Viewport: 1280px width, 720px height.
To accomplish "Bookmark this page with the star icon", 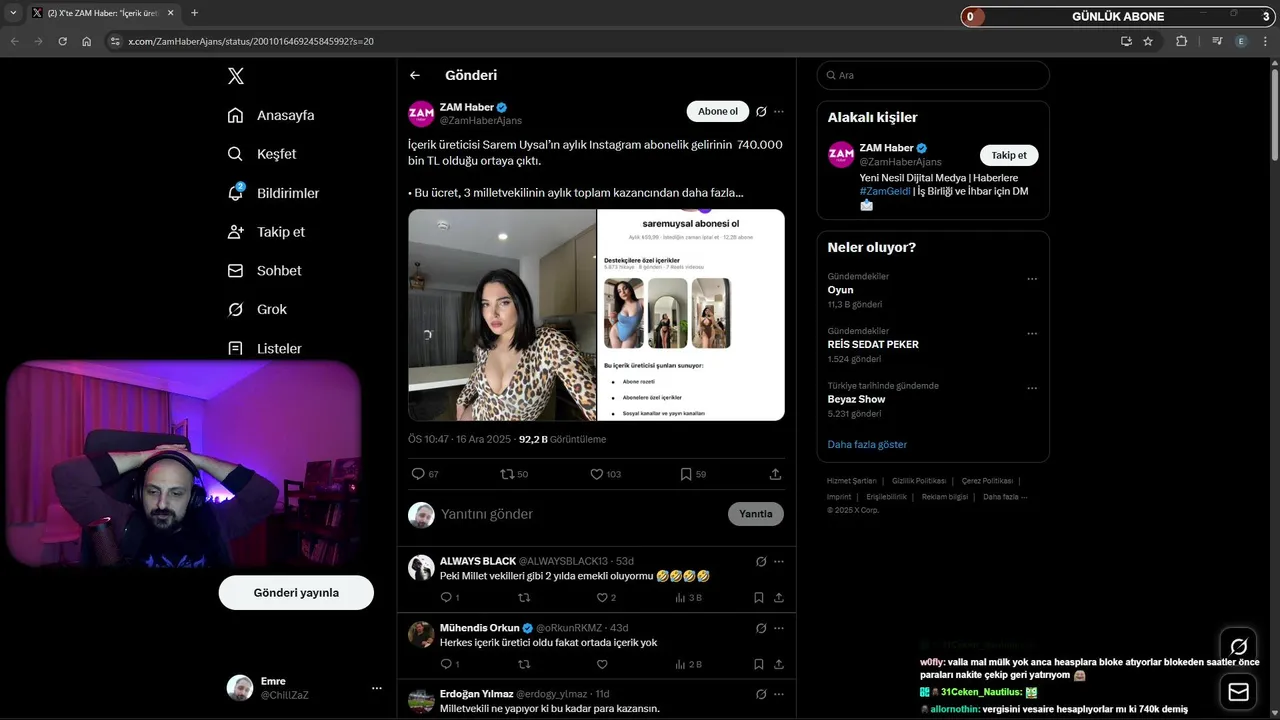I will click(1148, 41).
